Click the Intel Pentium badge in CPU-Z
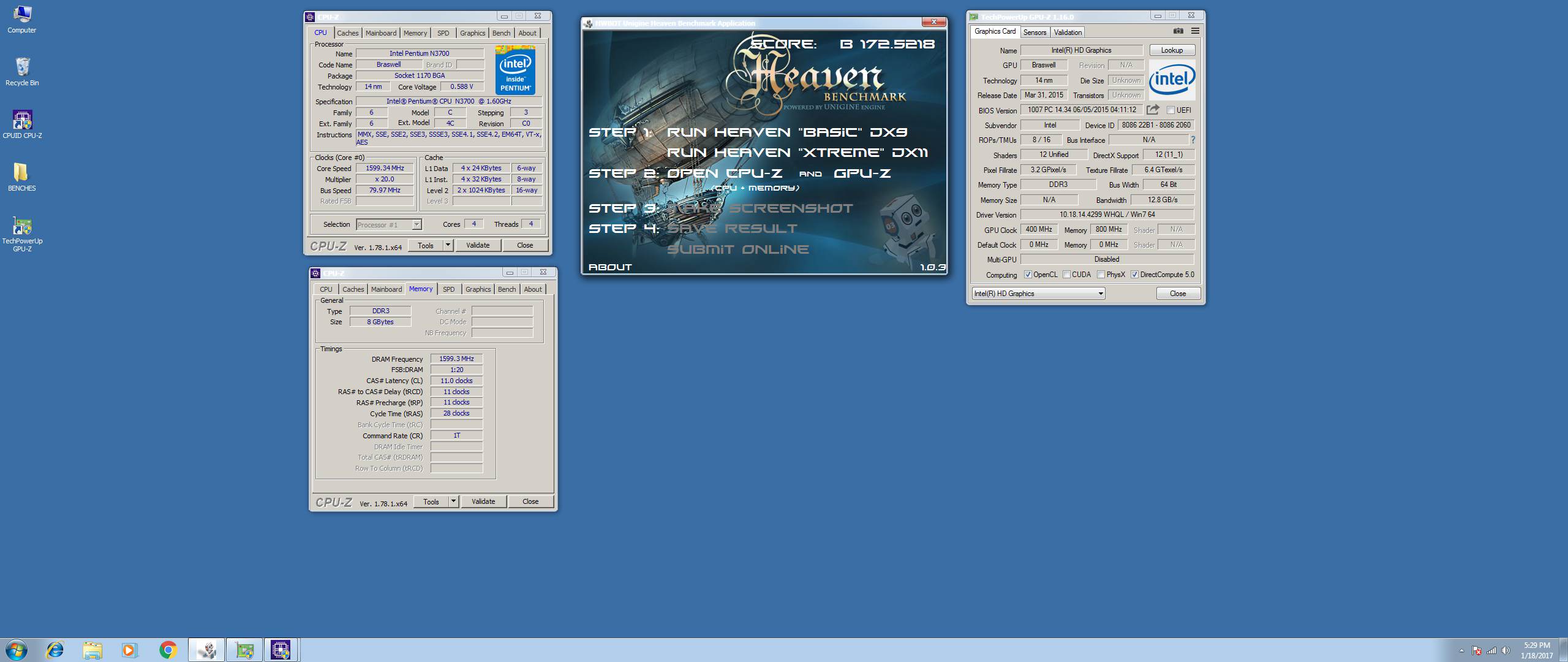Screen dimensions: 1568x662 pyautogui.click(x=515, y=70)
